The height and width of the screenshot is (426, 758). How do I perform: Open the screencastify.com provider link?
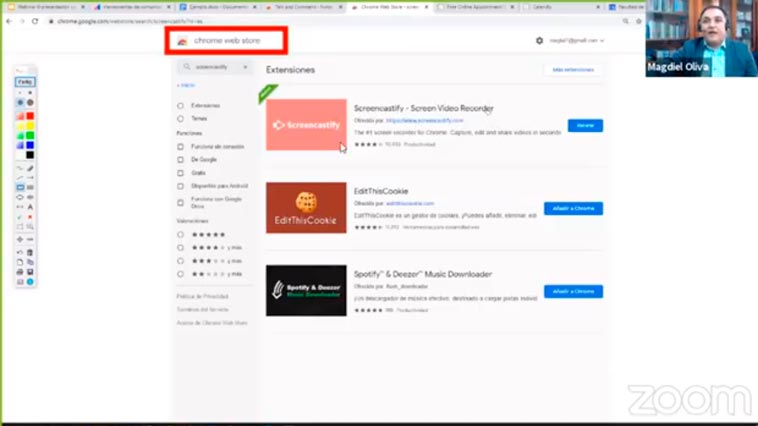click(x=424, y=120)
